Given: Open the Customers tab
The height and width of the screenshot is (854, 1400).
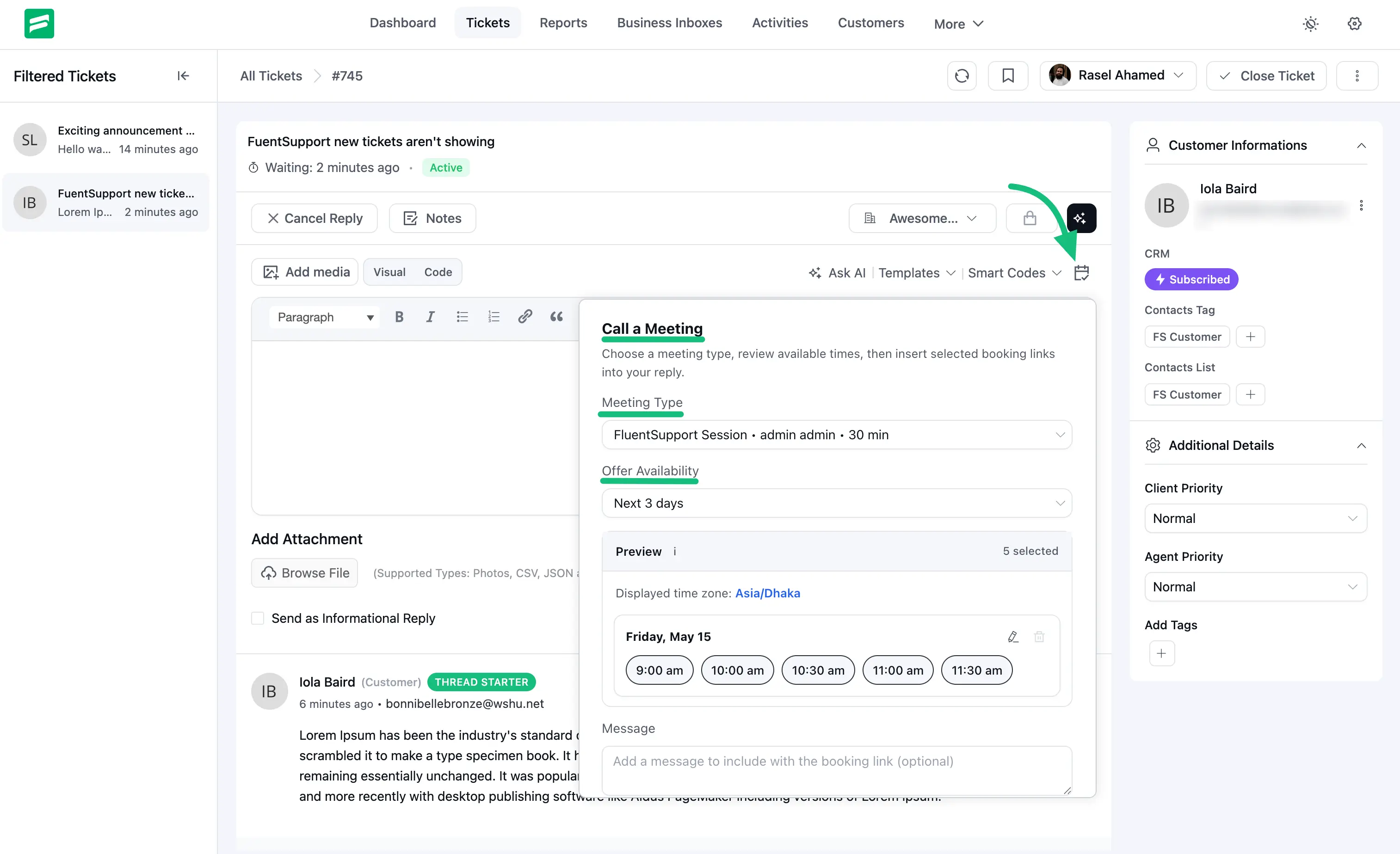Looking at the screenshot, I should (870, 23).
